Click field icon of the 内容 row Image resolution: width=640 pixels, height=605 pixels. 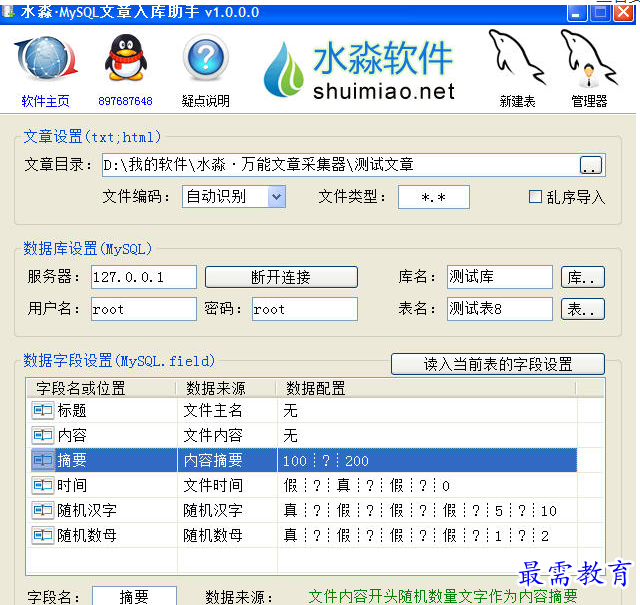click(x=43, y=435)
